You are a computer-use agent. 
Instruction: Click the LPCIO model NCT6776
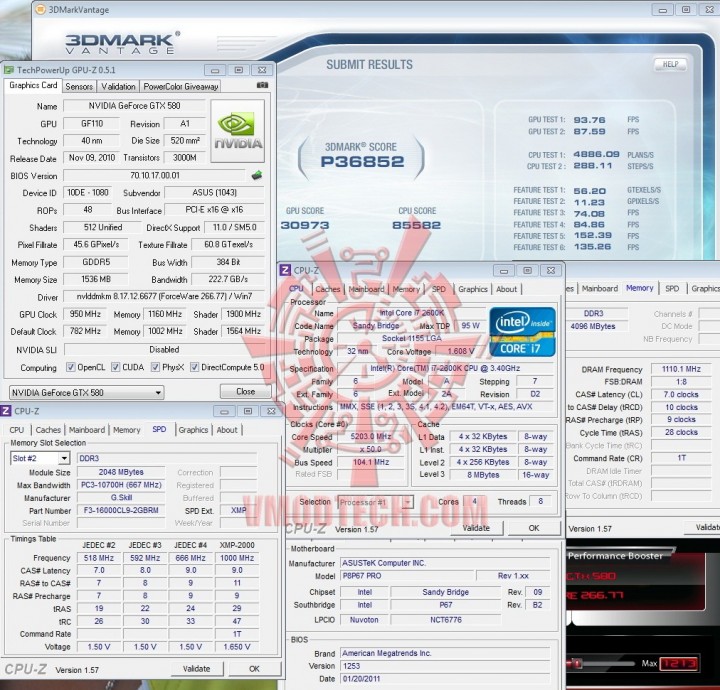[446, 620]
